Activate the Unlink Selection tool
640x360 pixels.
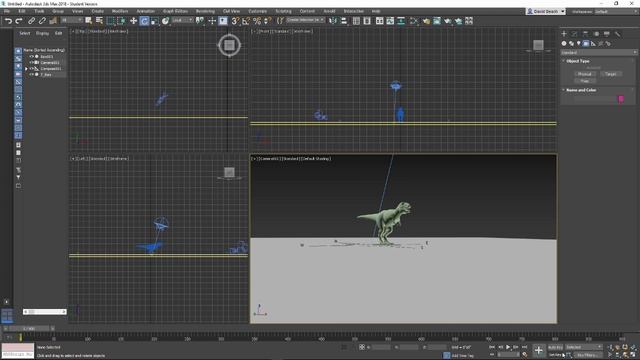click(42, 21)
